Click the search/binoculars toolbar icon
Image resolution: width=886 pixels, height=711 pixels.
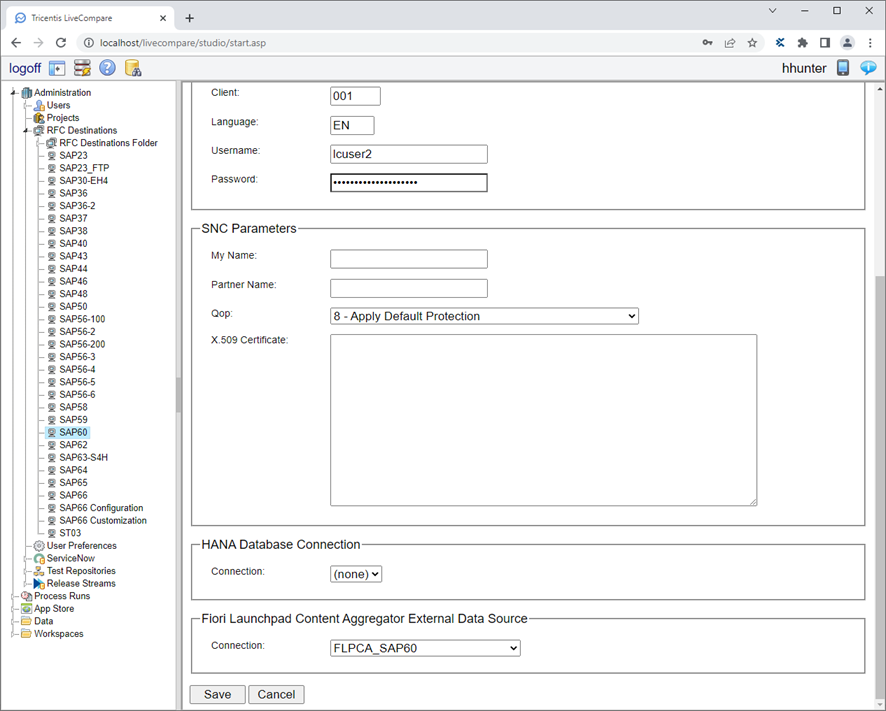click(133, 67)
